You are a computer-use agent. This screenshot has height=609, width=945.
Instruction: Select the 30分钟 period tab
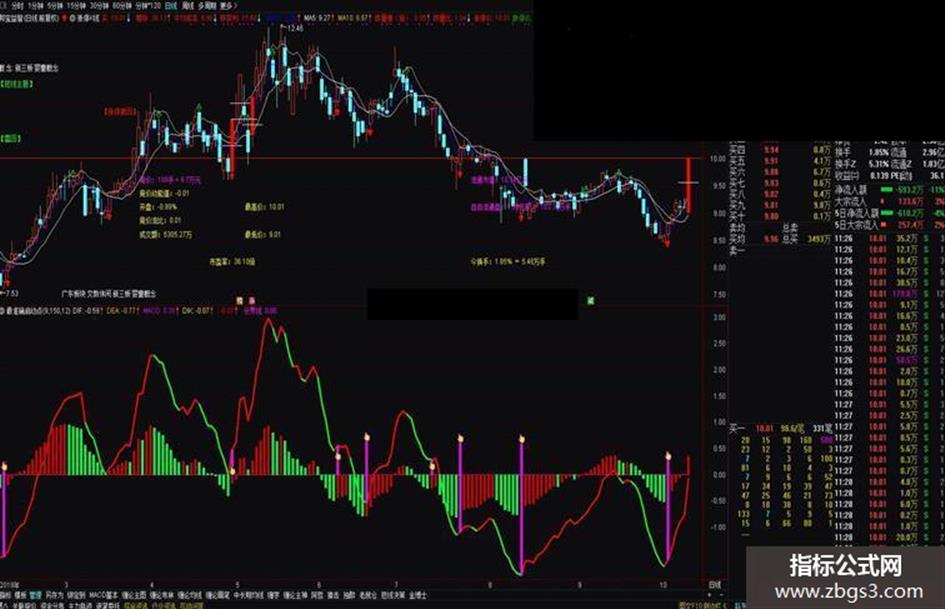click(100, 5)
